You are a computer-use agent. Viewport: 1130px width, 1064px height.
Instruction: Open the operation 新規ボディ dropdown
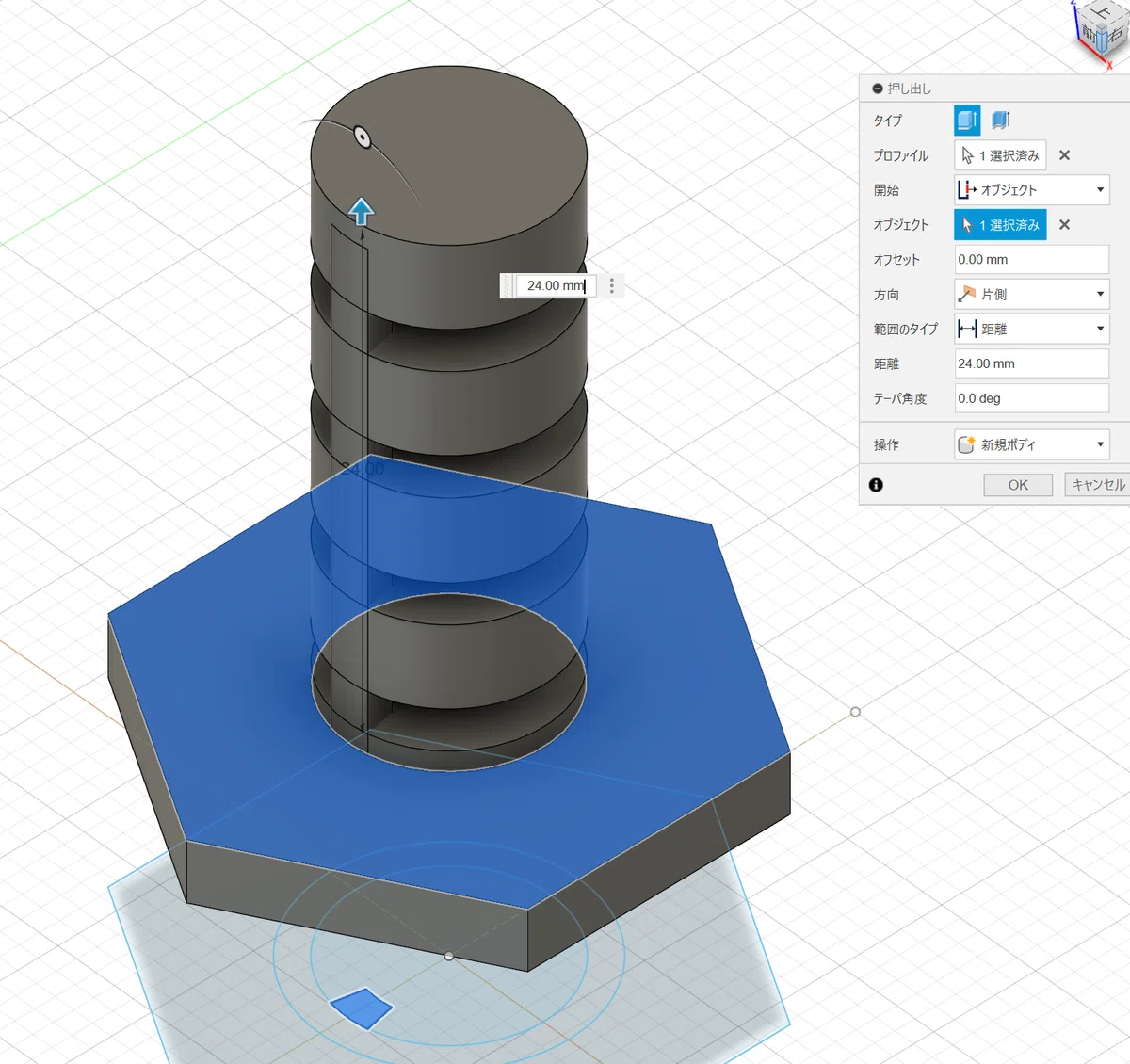pyautogui.click(x=1032, y=444)
